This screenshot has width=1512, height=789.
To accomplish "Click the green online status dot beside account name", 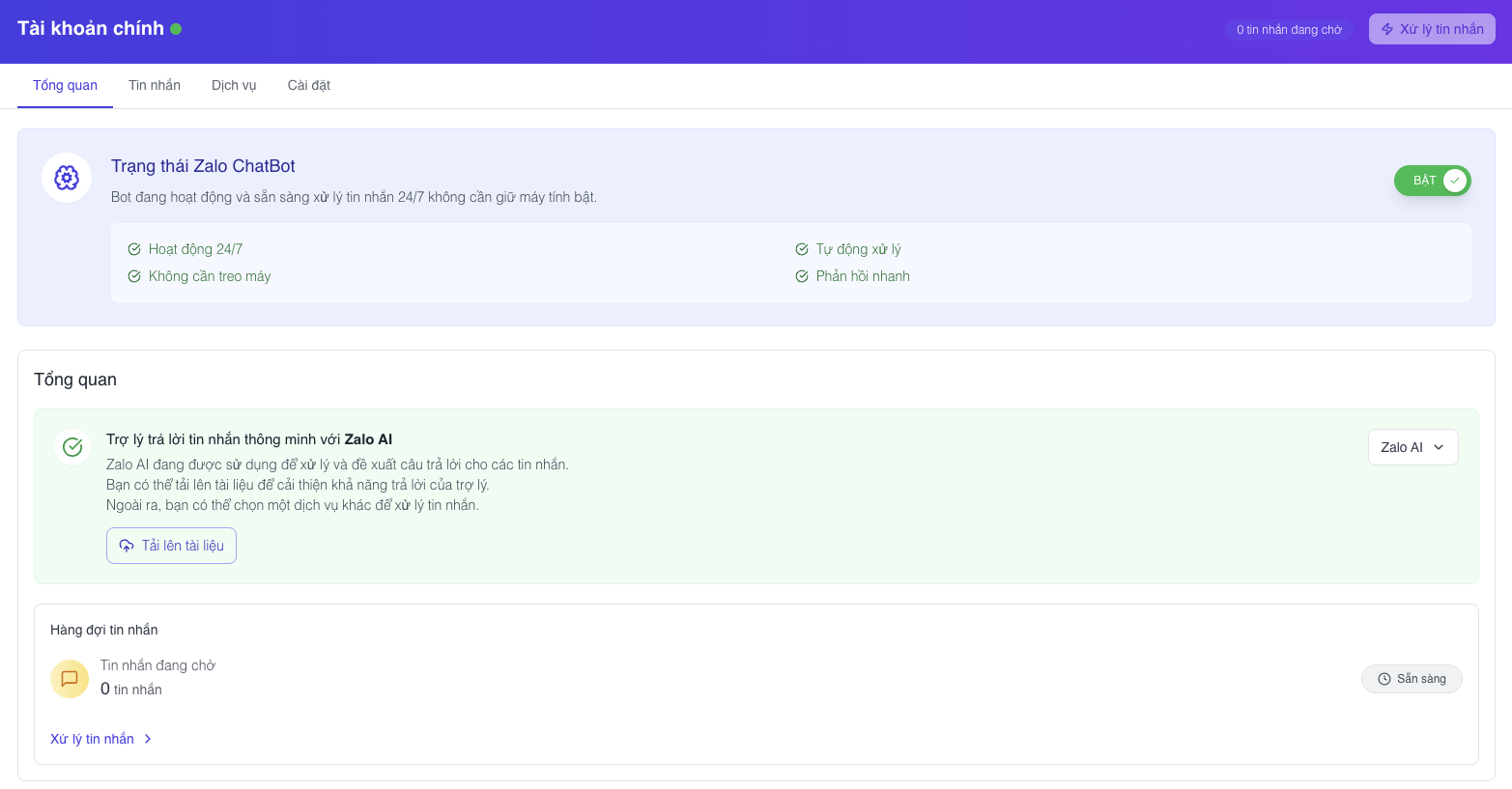I will click(176, 29).
